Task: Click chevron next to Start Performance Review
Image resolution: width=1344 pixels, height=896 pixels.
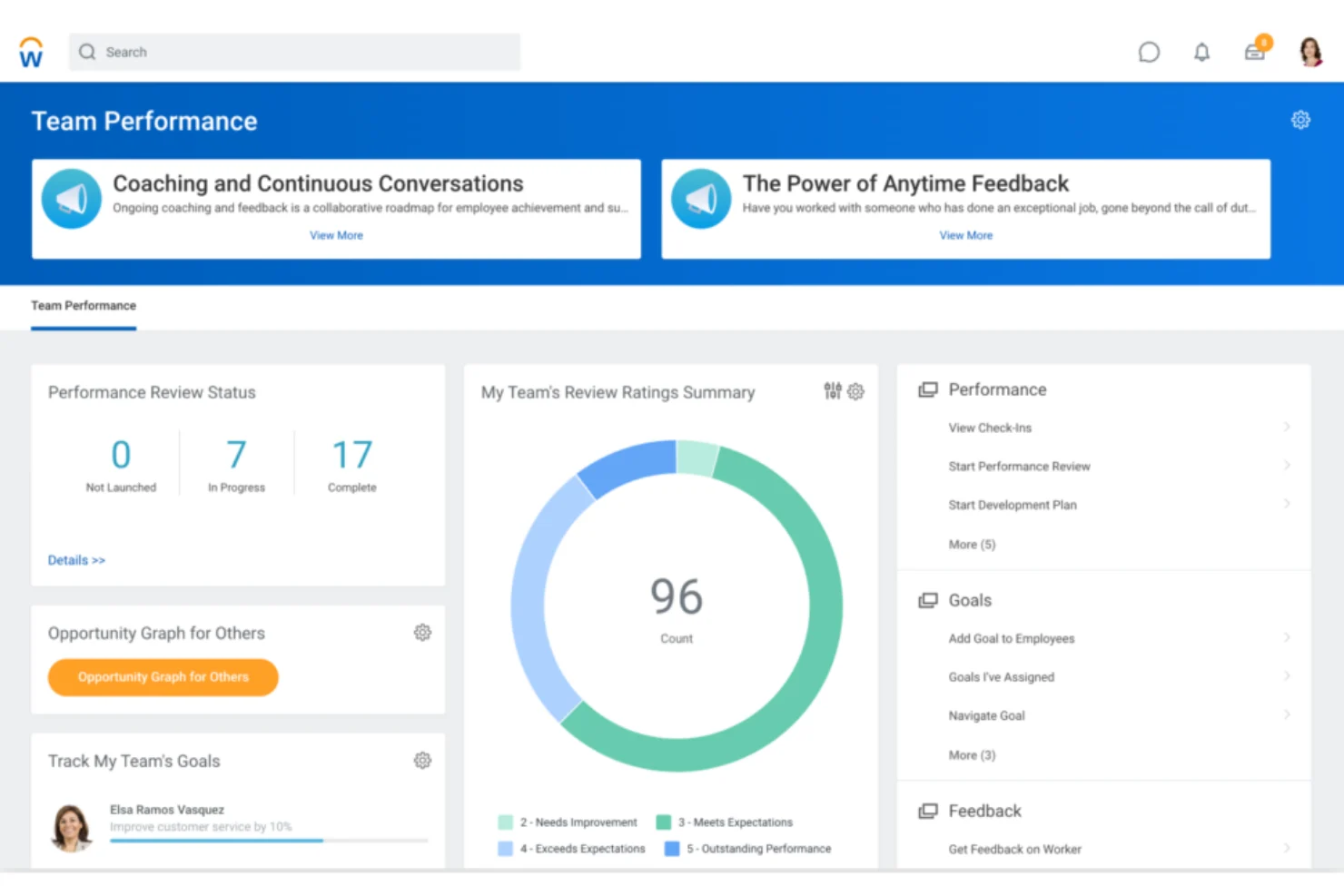Action: coord(1287,465)
